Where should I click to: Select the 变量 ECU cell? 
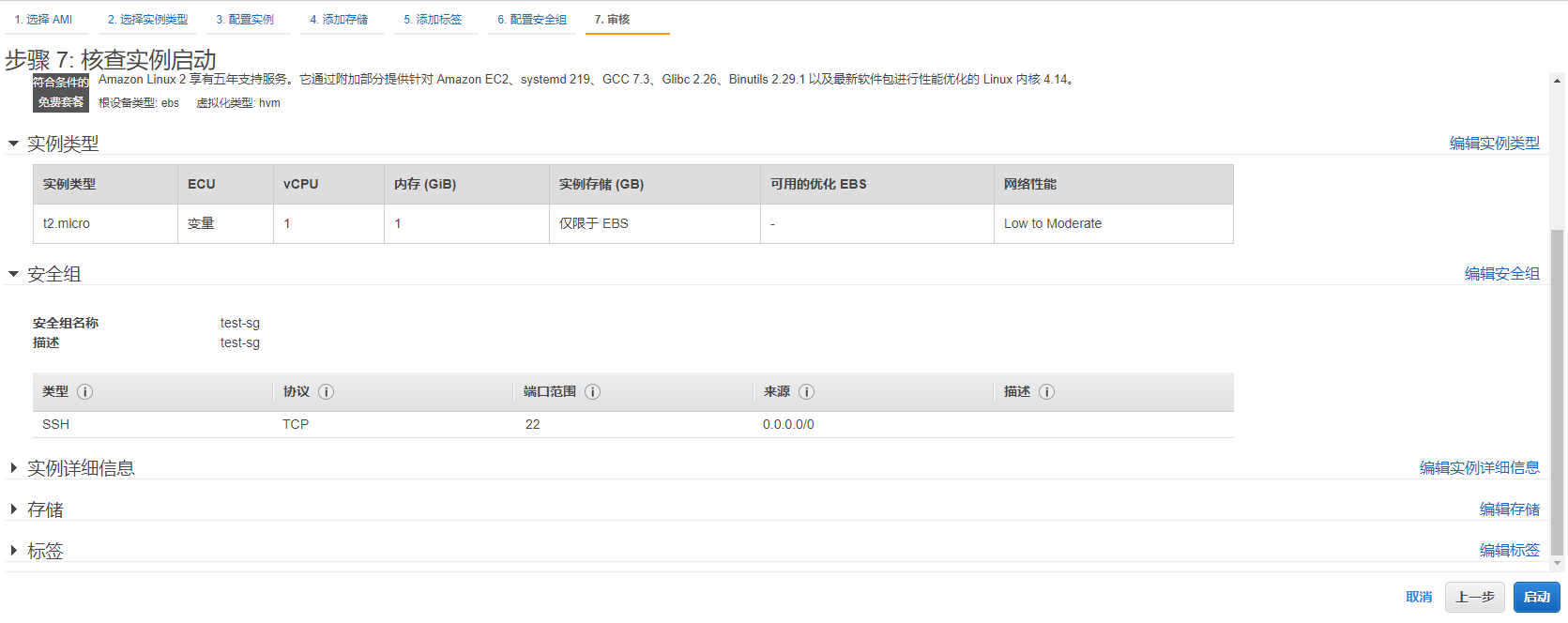click(x=225, y=224)
